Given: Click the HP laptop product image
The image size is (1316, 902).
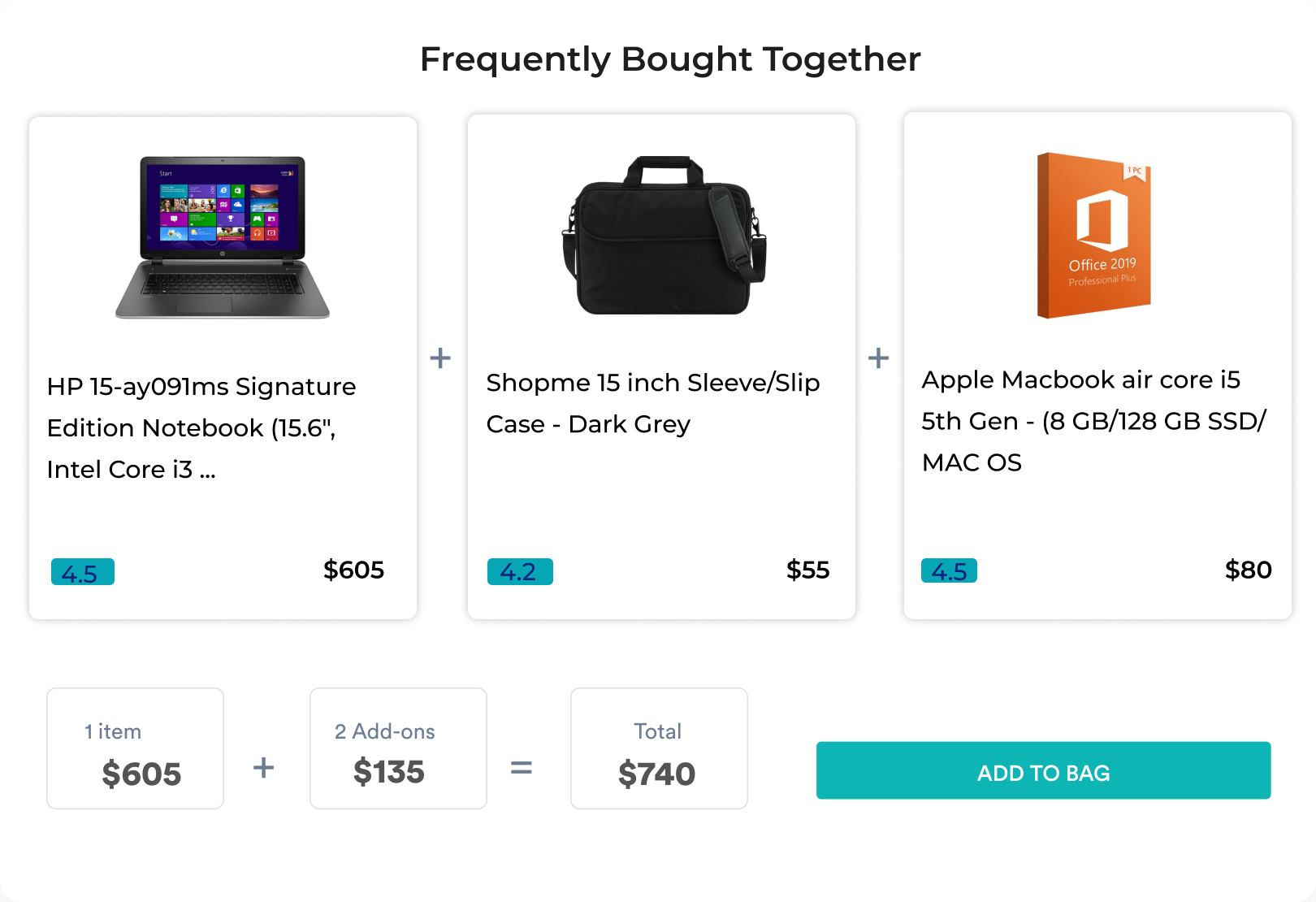Looking at the screenshot, I should click(223, 236).
